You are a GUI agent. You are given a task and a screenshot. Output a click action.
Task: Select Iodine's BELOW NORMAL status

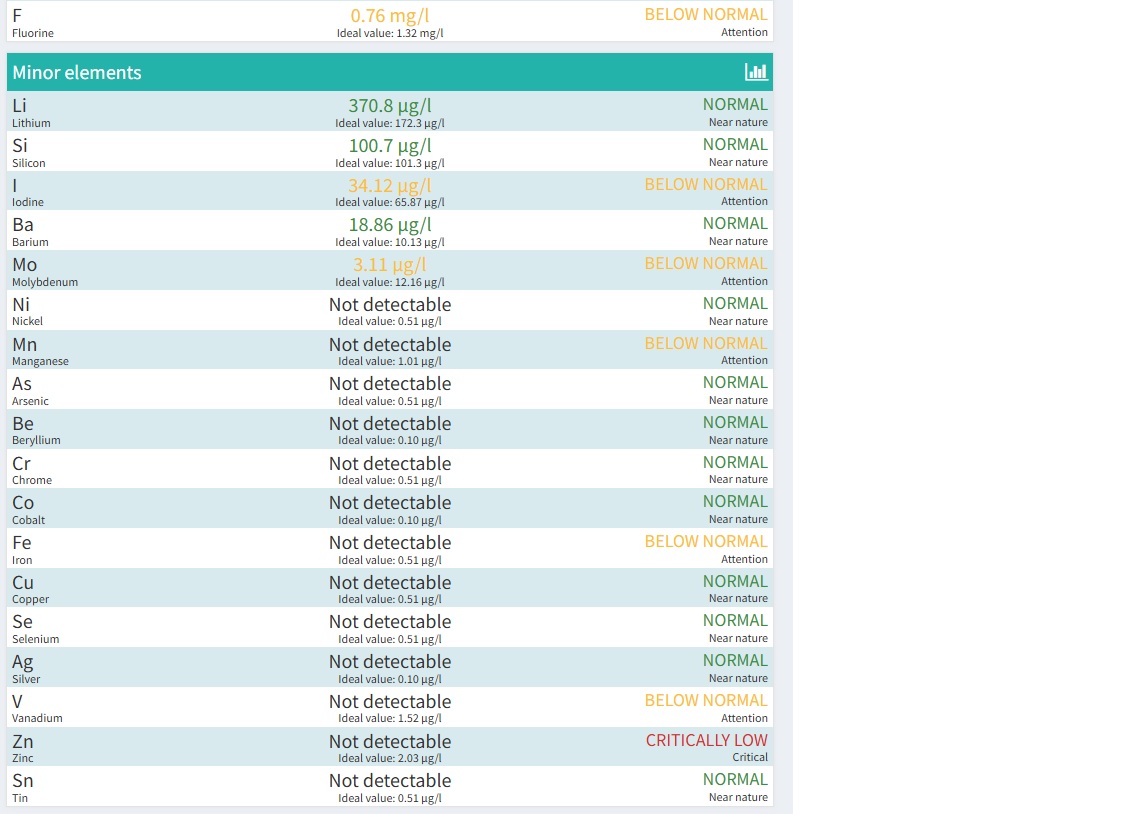(705, 184)
